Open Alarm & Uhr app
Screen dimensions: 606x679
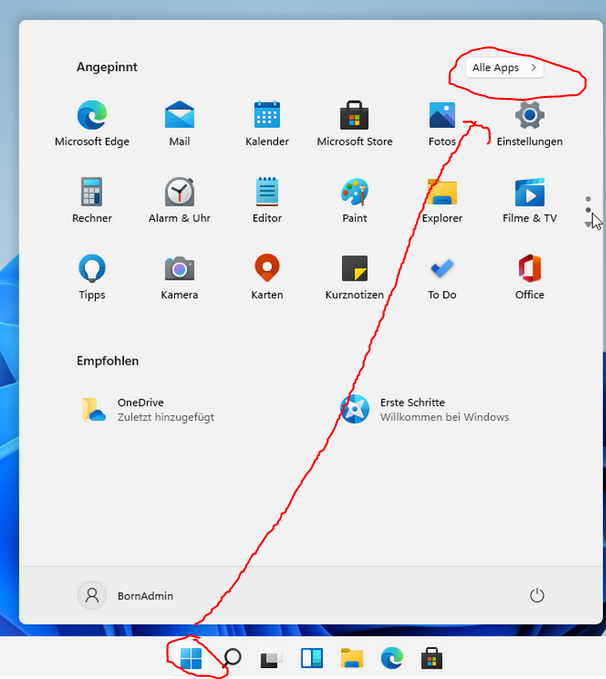179,200
